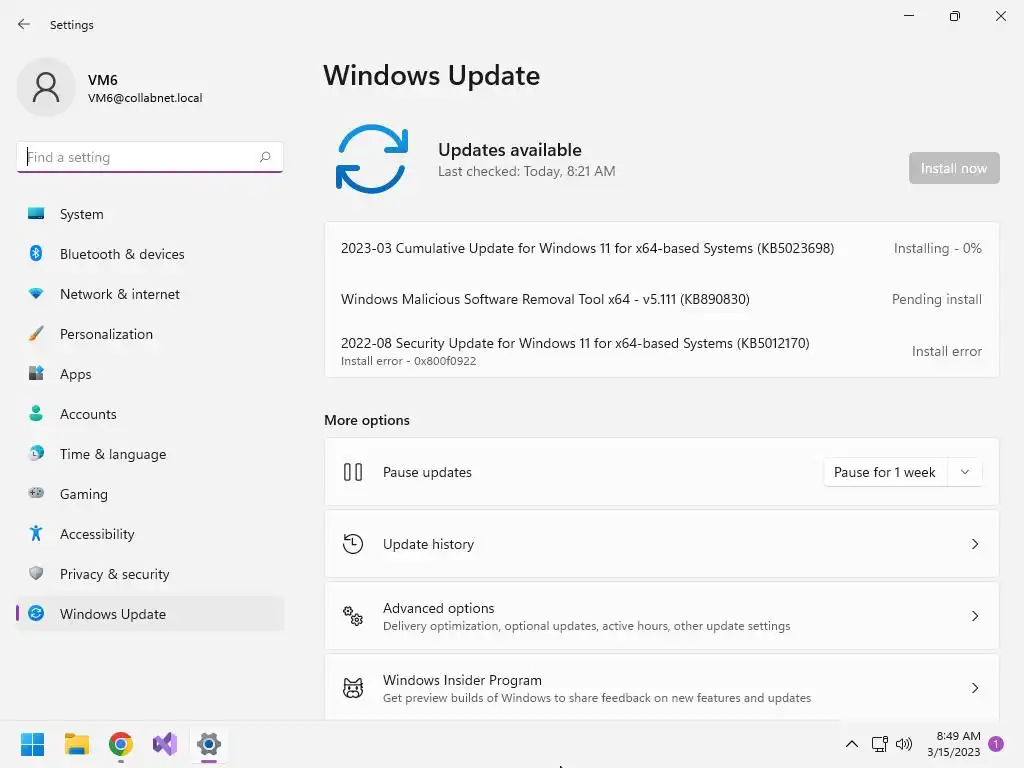Open Privacy & security settings page

(x=150, y=574)
